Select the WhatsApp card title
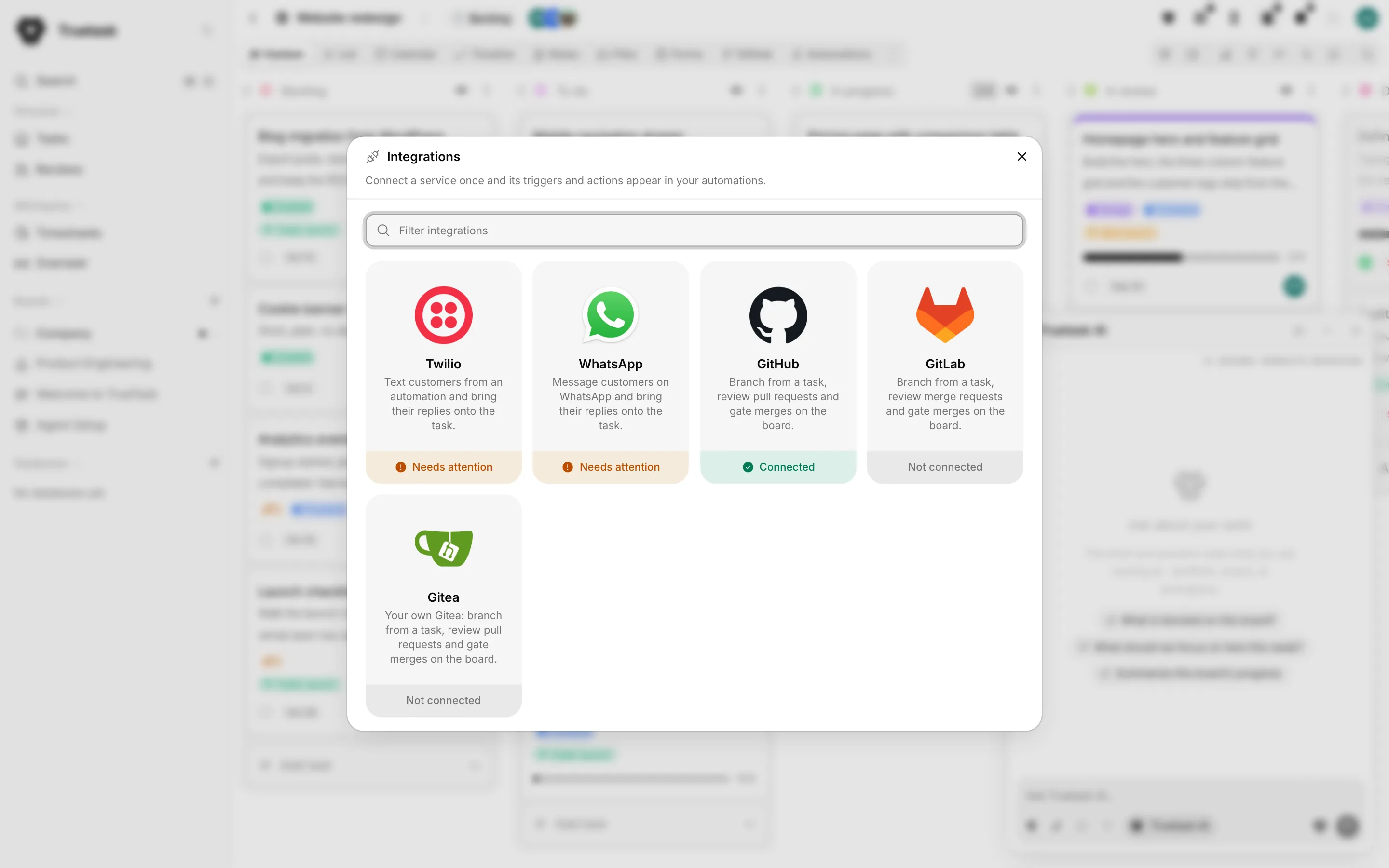 click(x=610, y=364)
